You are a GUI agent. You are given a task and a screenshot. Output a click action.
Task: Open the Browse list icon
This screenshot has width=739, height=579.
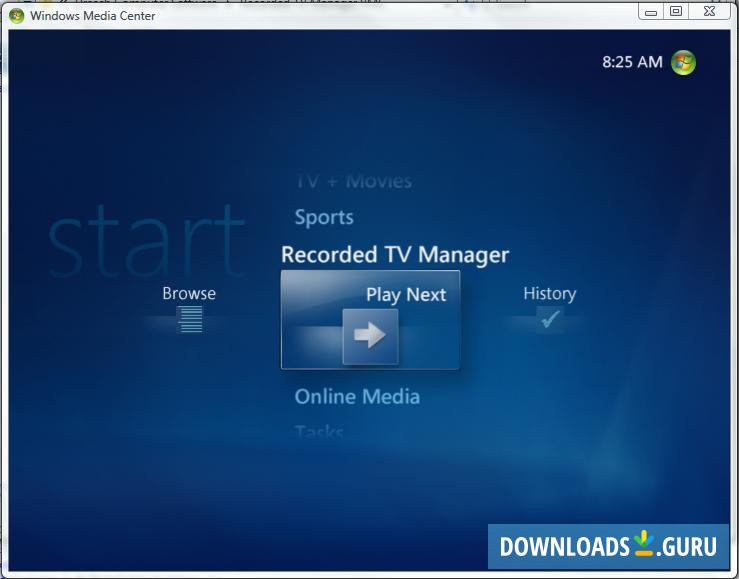[190, 319]
